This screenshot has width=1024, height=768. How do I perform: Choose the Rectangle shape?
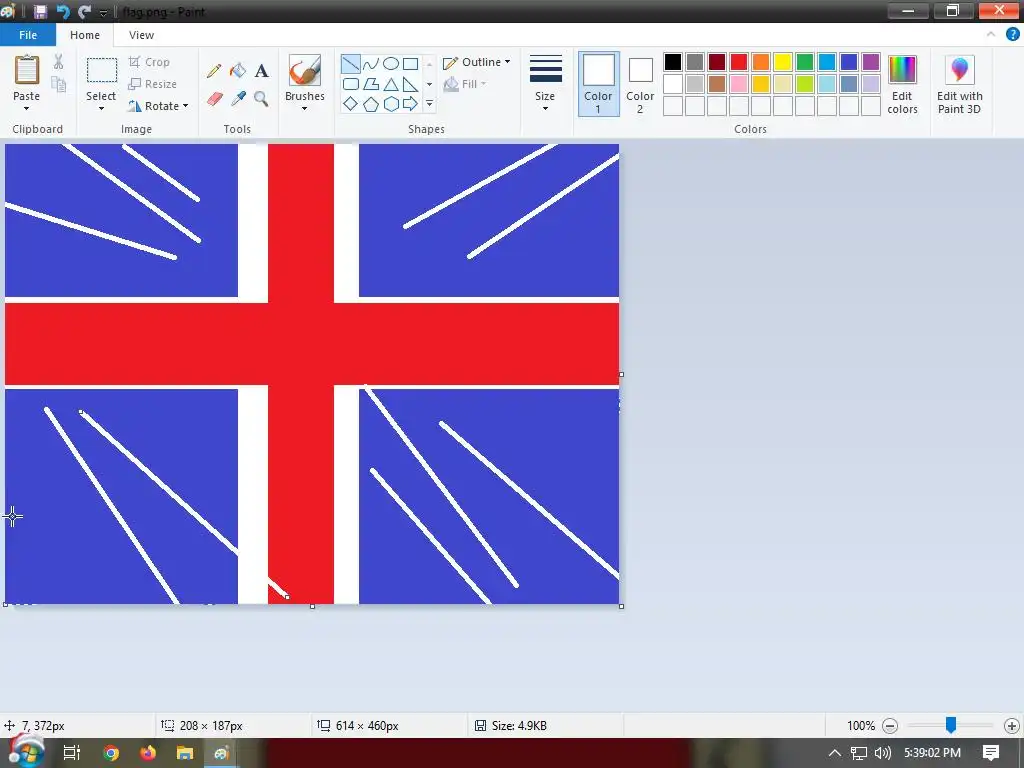(410, 63)
